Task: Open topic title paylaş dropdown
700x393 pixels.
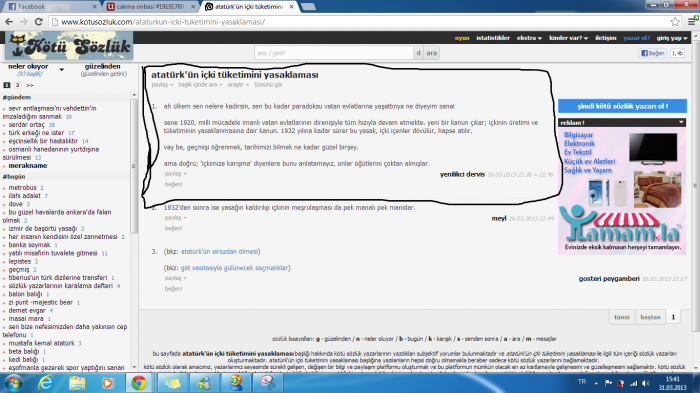Action: pos(162,84)
